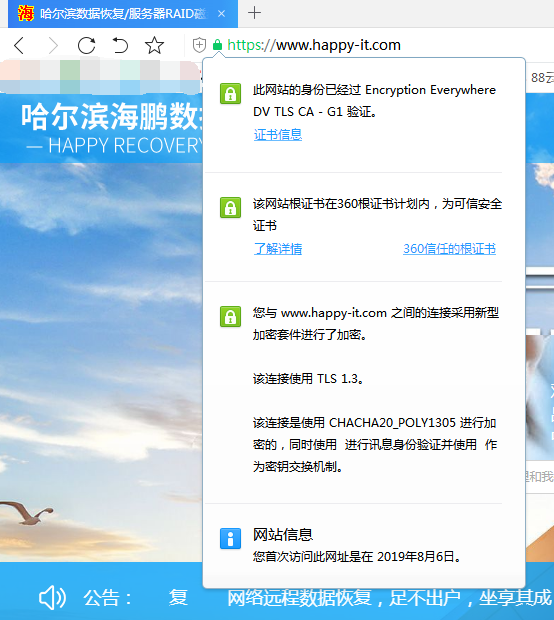
Task: Click the green lock icon beside 360 root certificate text
Action: click(231, 208)
